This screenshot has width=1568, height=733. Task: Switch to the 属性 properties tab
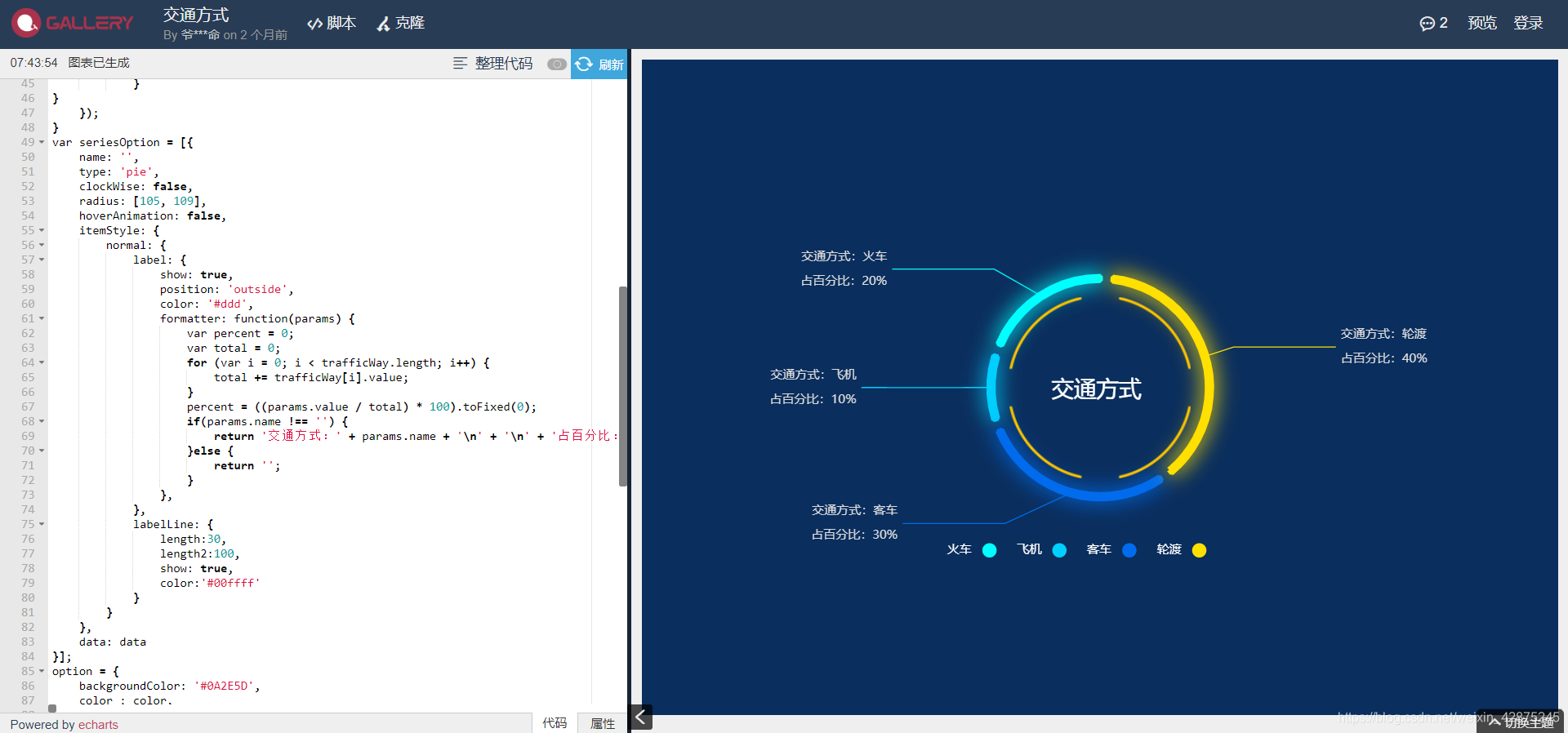603,723
